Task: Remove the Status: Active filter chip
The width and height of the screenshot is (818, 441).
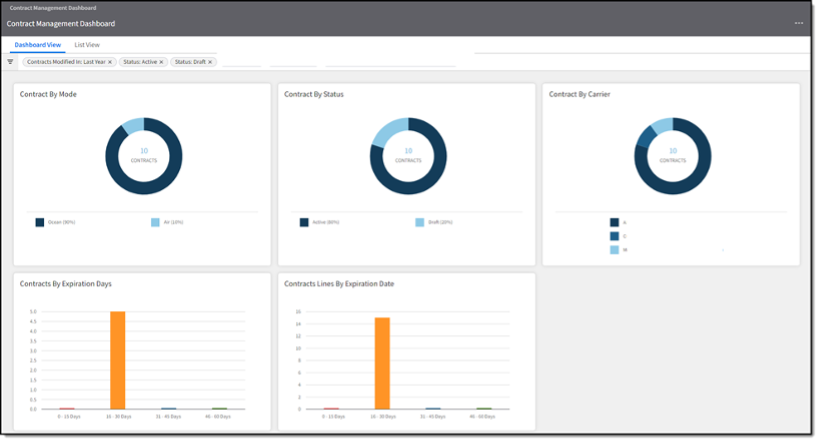Action: click(161, 62)
